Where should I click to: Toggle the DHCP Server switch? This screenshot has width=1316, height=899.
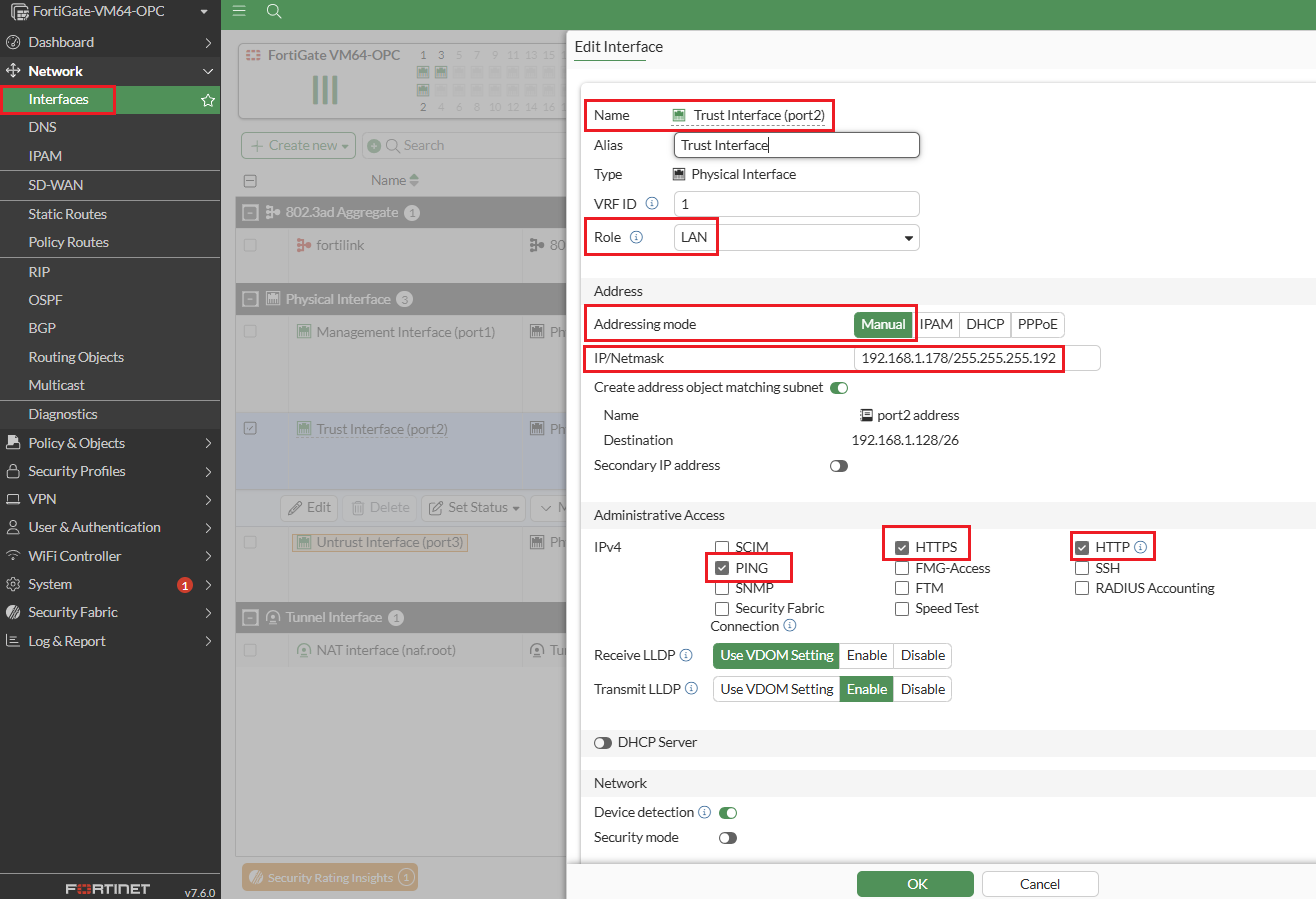click(x=603, y=743)
